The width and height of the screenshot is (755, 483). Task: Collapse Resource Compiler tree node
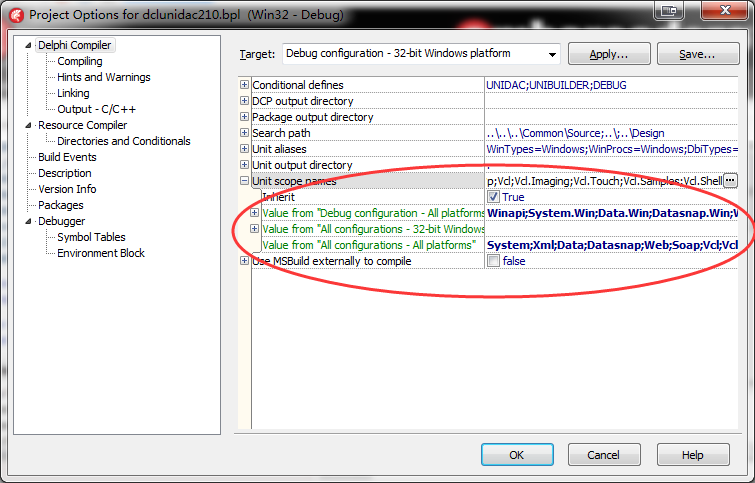28,125
